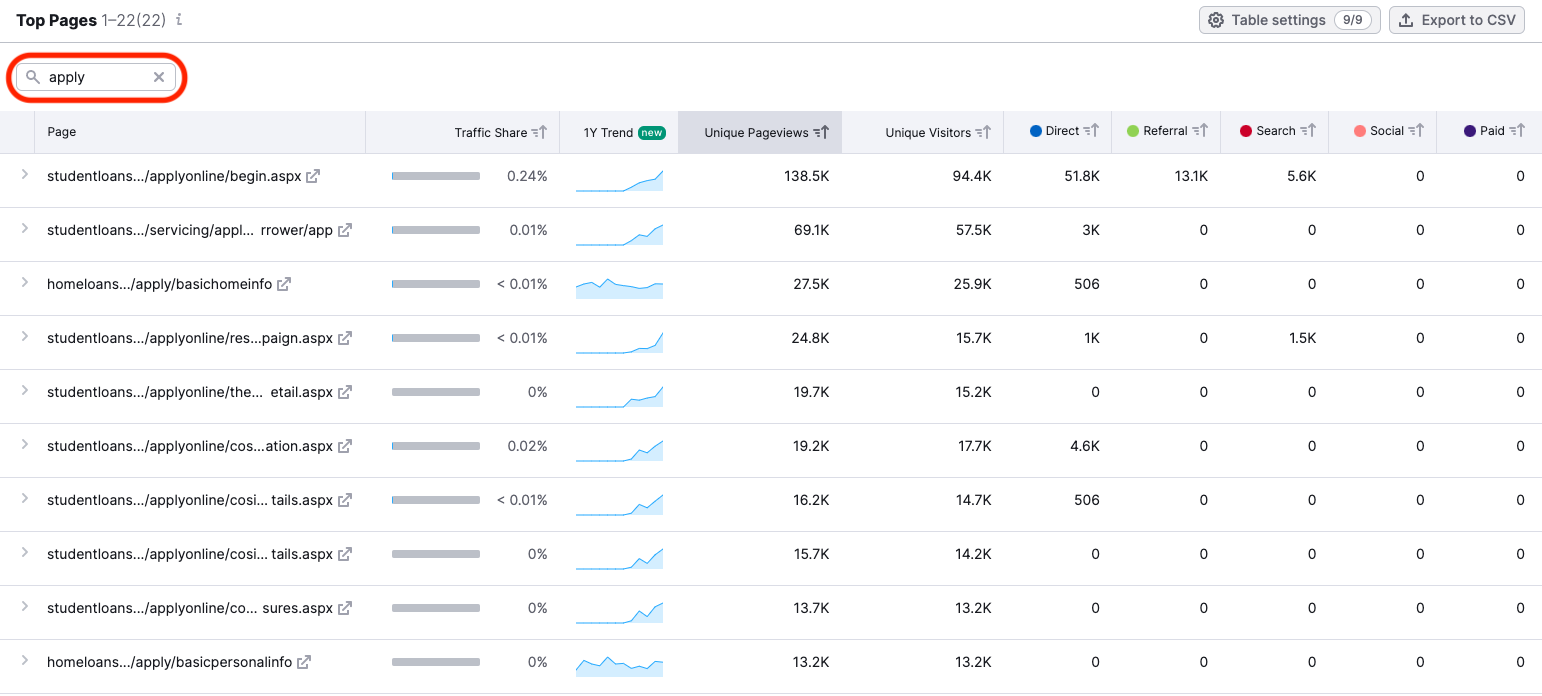
Task: Expand the servicing borrower/app row
Action: point(24,229)
